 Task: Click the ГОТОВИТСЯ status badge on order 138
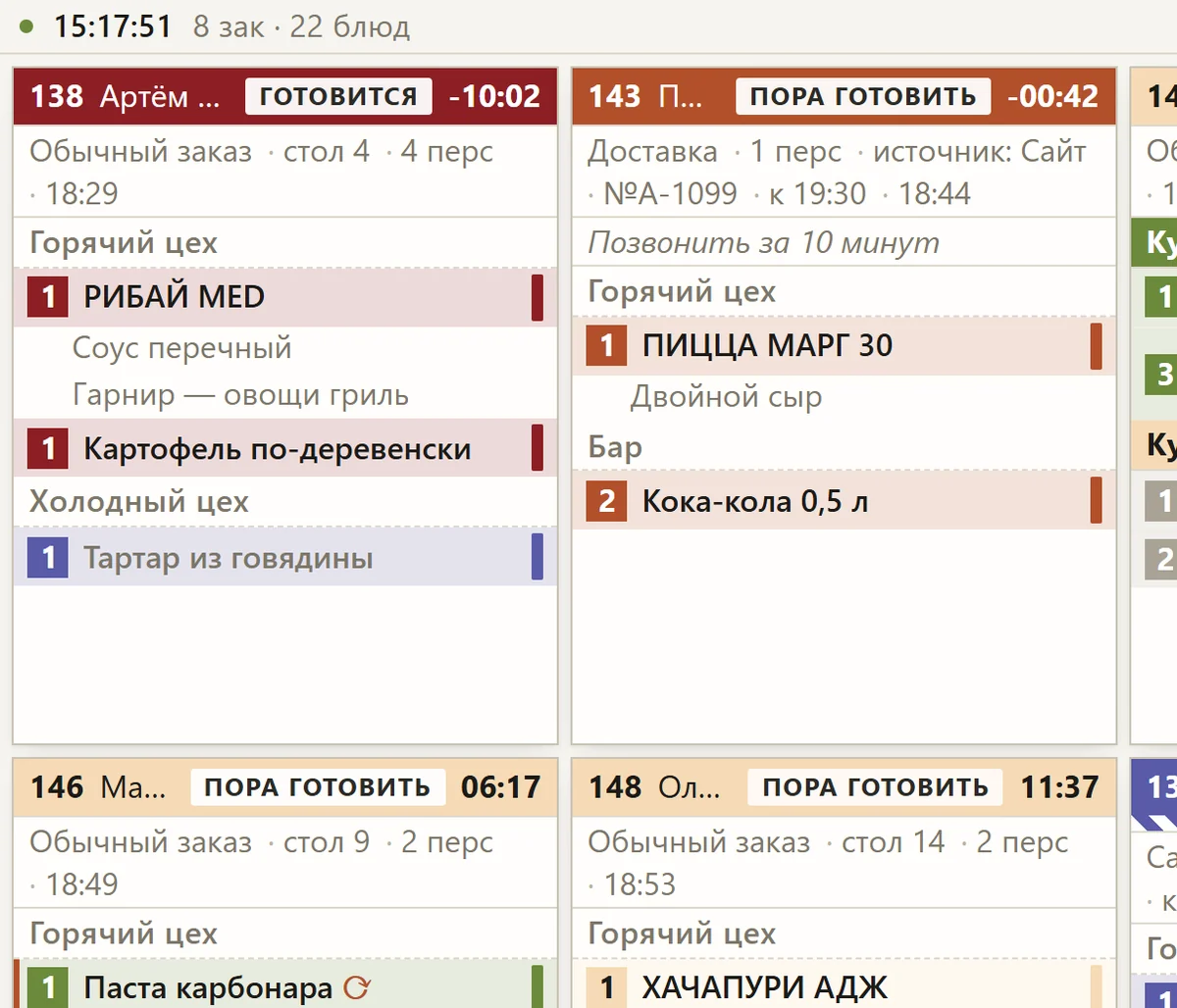[338, 96]
